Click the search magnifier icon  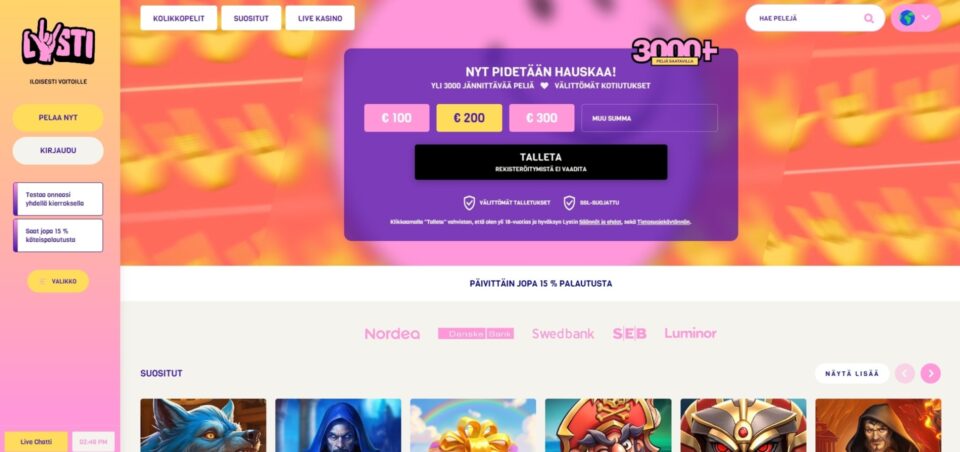(x=869, y=18)
